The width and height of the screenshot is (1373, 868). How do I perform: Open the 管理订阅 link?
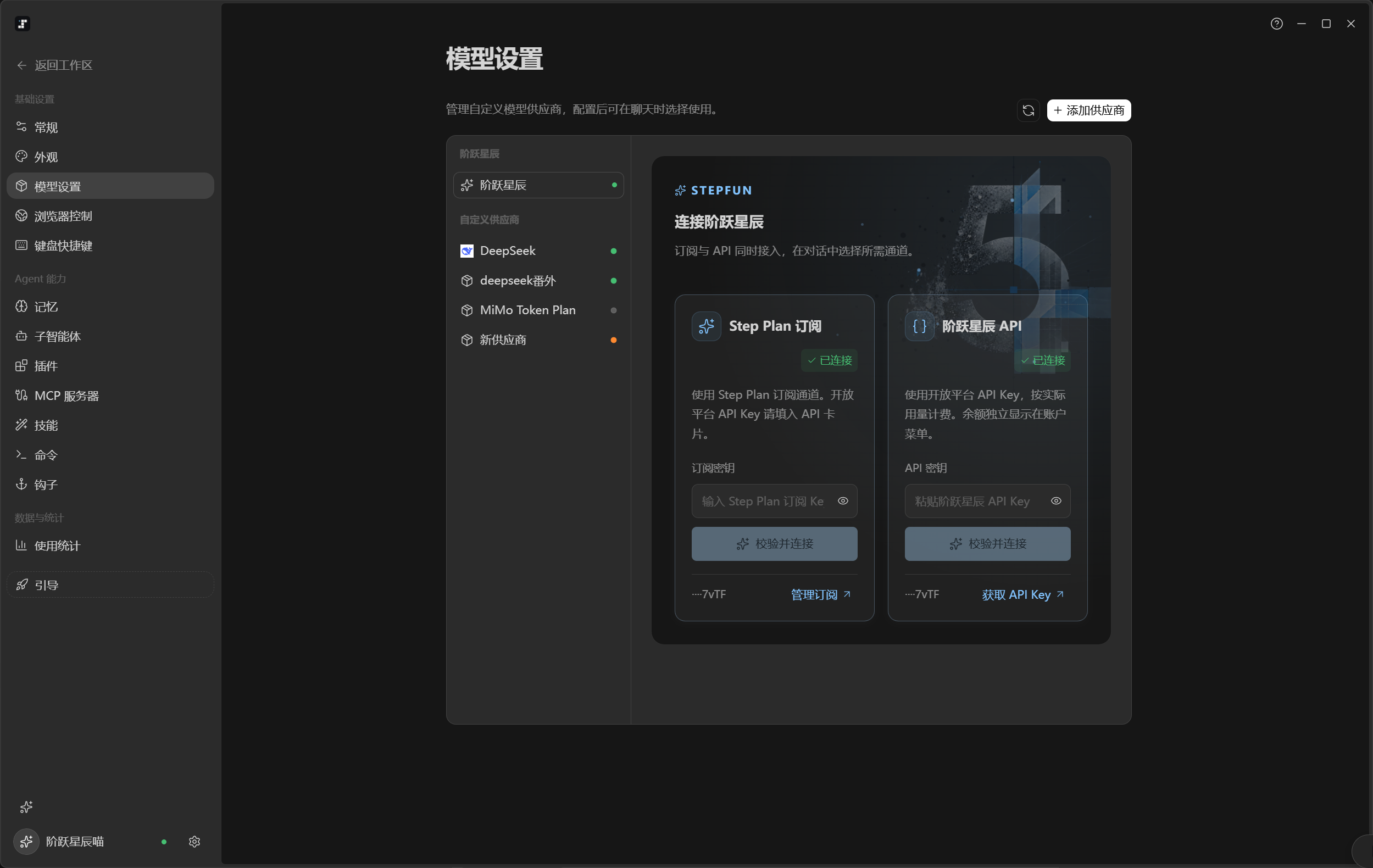tap(820, 594)
